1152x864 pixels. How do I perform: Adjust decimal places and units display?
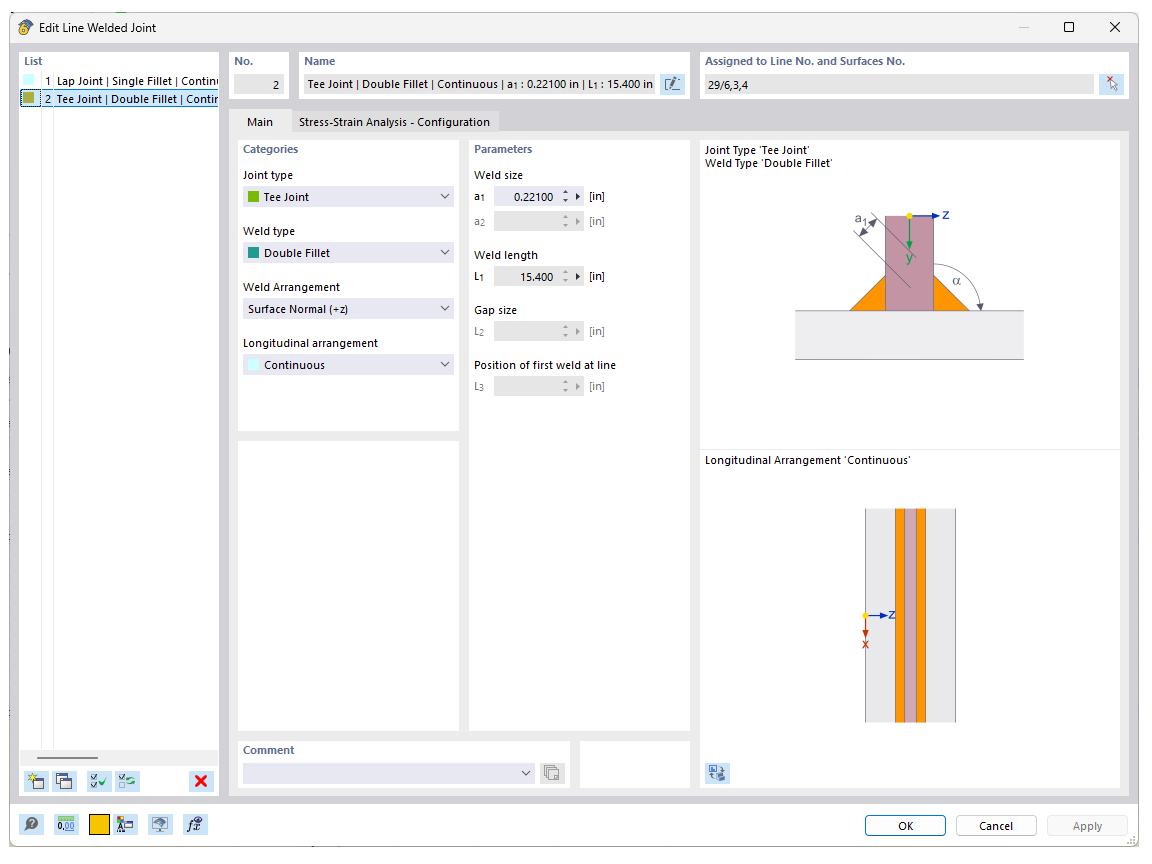pyautogui.click(x=65, y=824)
